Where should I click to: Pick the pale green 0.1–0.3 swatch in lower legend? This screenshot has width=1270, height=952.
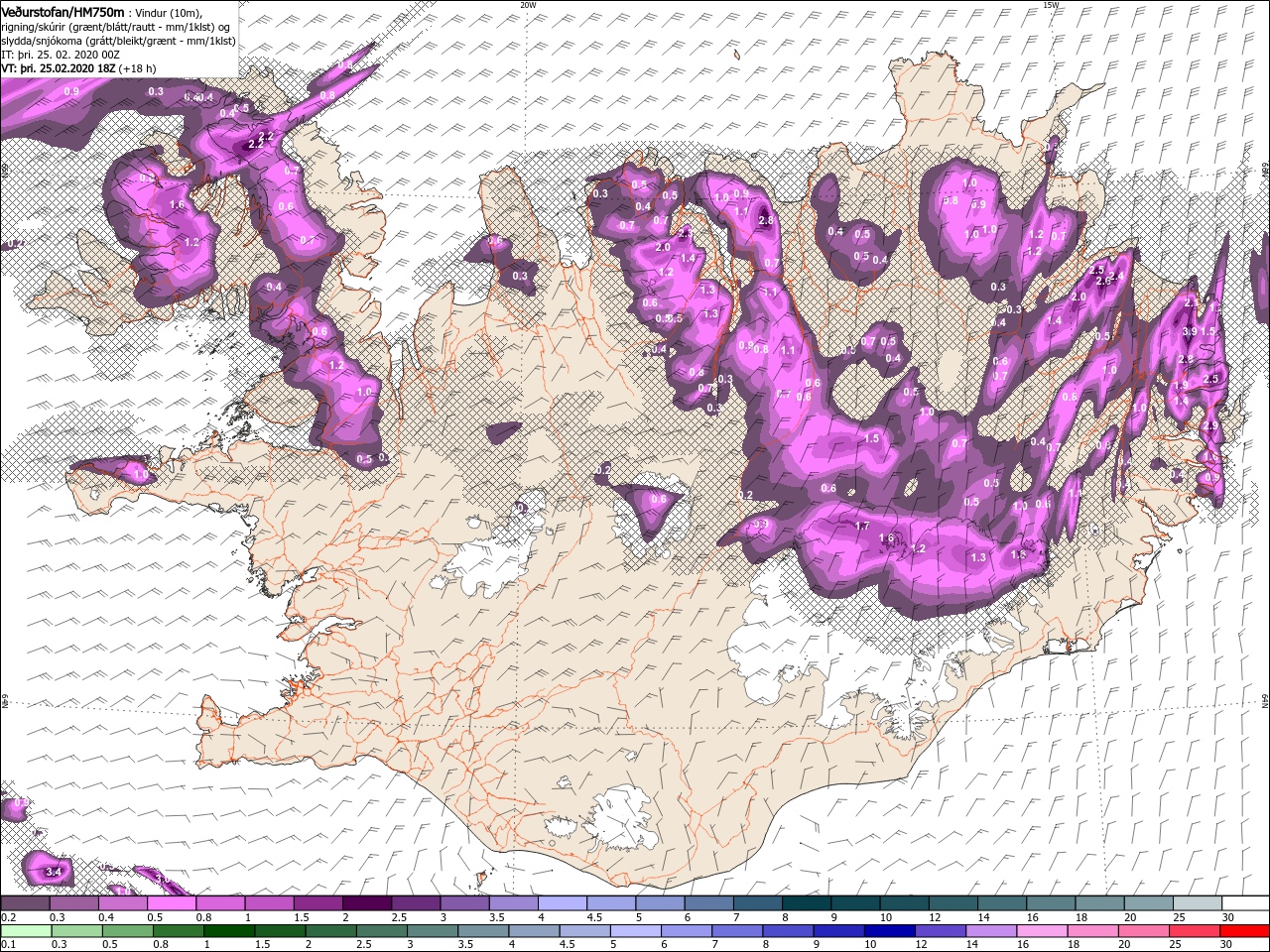26,931
